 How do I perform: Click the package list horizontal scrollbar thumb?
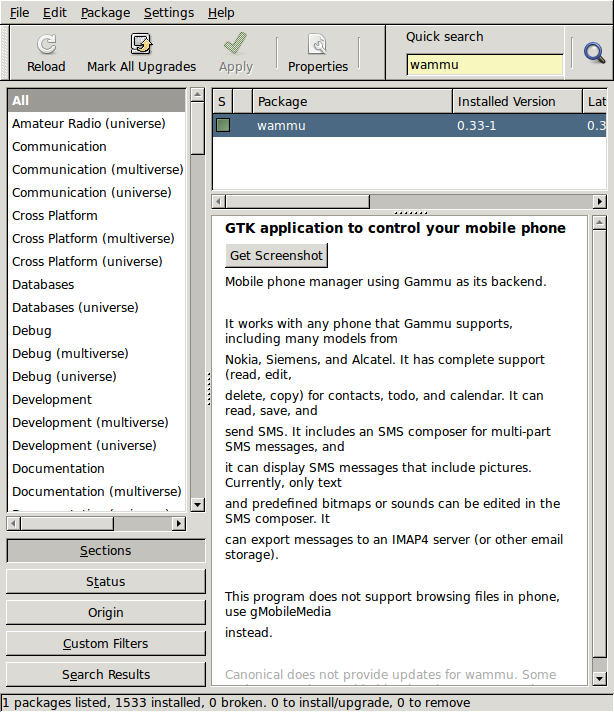pyautogui.click(x=297, y=201)
